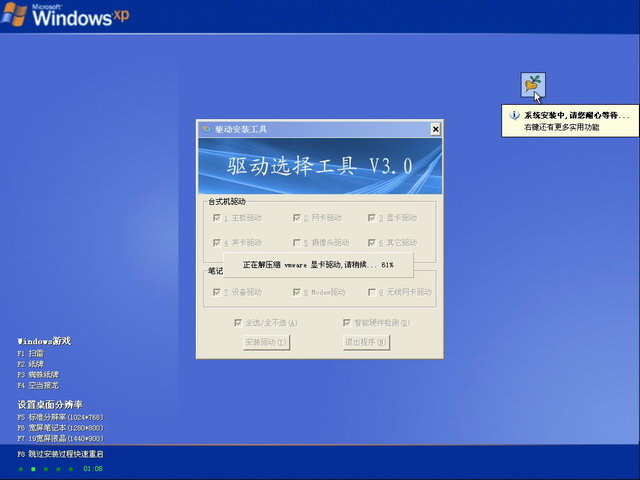640x480 pixels.
Task: Click the driver tool title bar icon
Action: click(206, 129)
